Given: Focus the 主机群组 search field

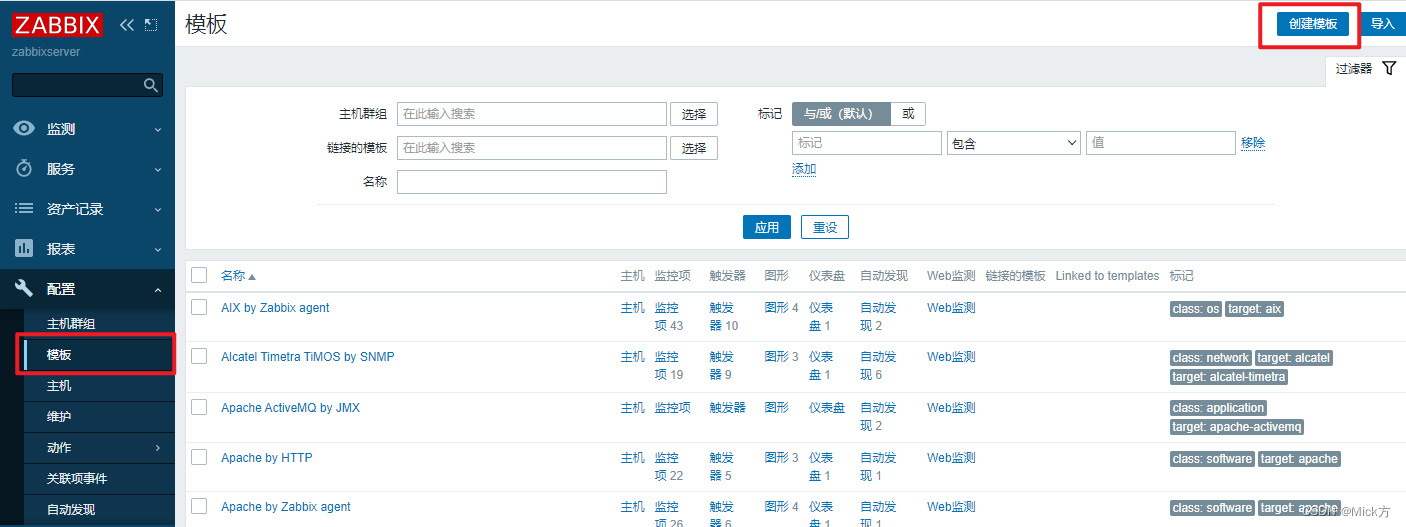Looking at the screenshot, I should 532,114.
